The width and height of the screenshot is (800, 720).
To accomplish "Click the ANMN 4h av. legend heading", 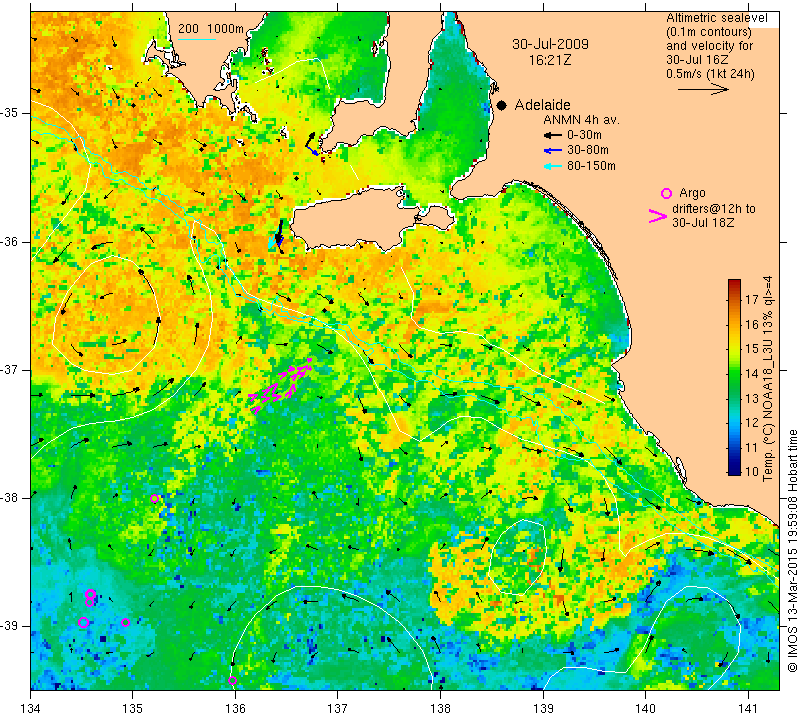I will (581, 120).
